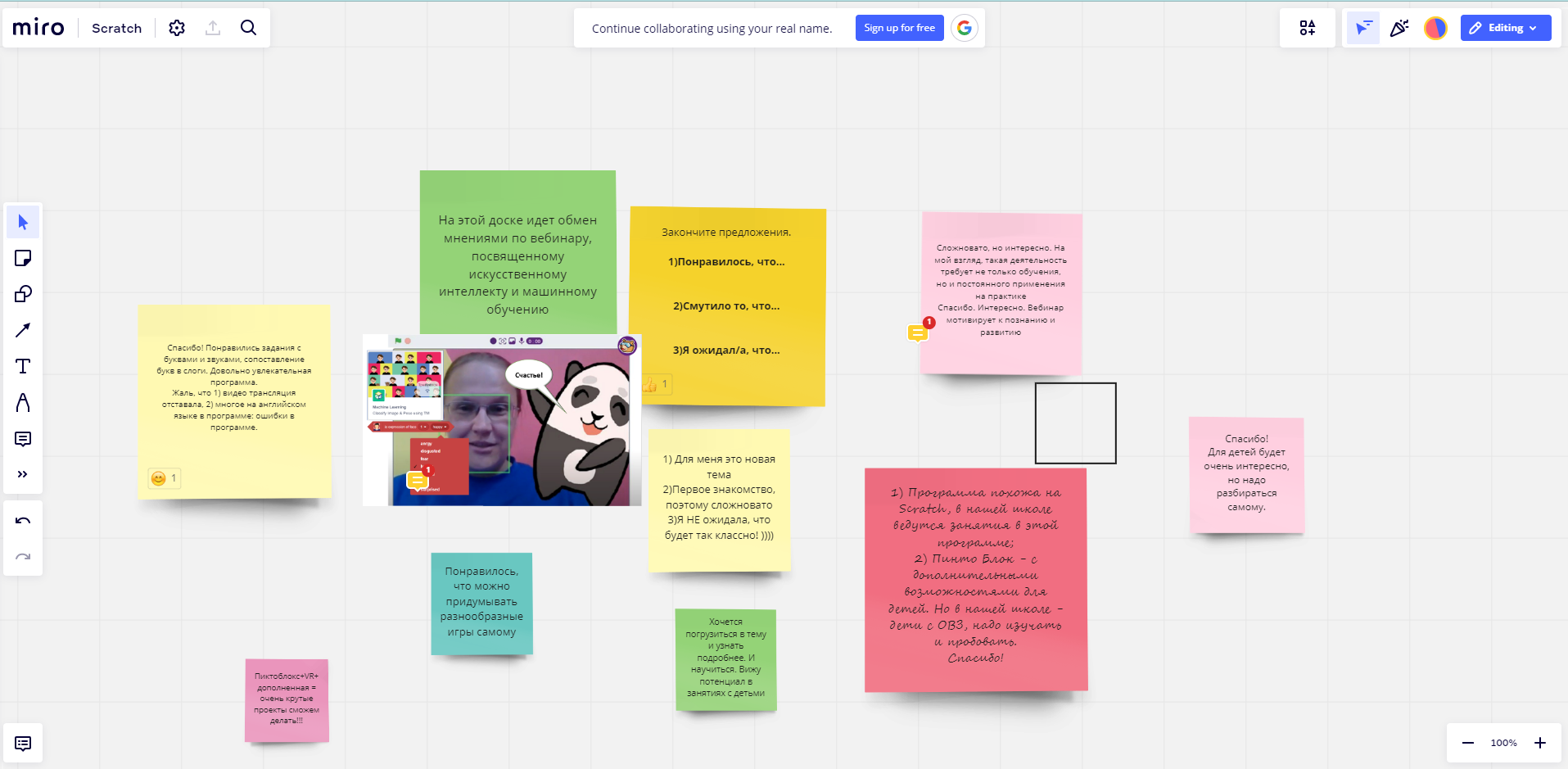Toggle the smiley reaction on light yellow note

click(164, 478)
